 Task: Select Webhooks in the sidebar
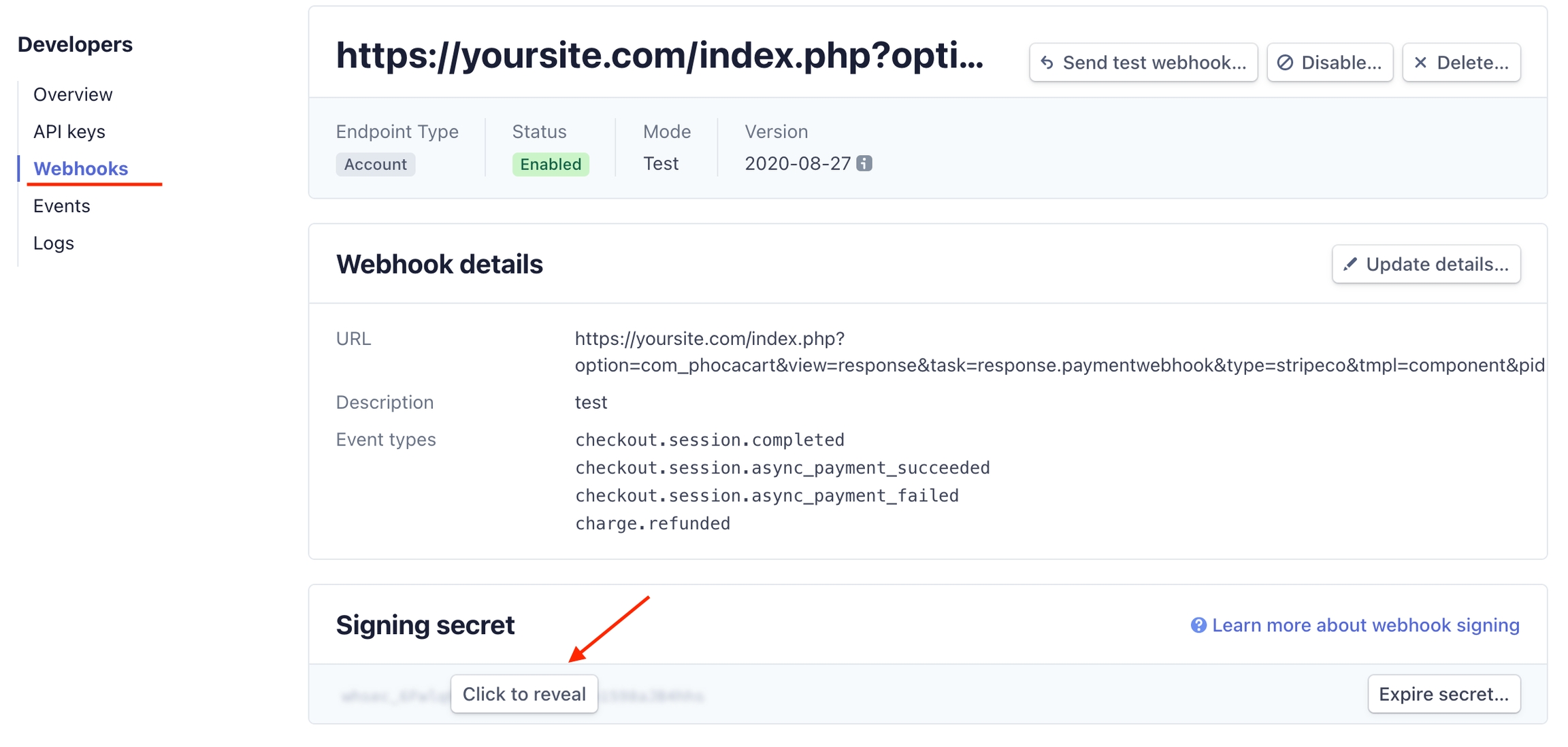[80, 169]
